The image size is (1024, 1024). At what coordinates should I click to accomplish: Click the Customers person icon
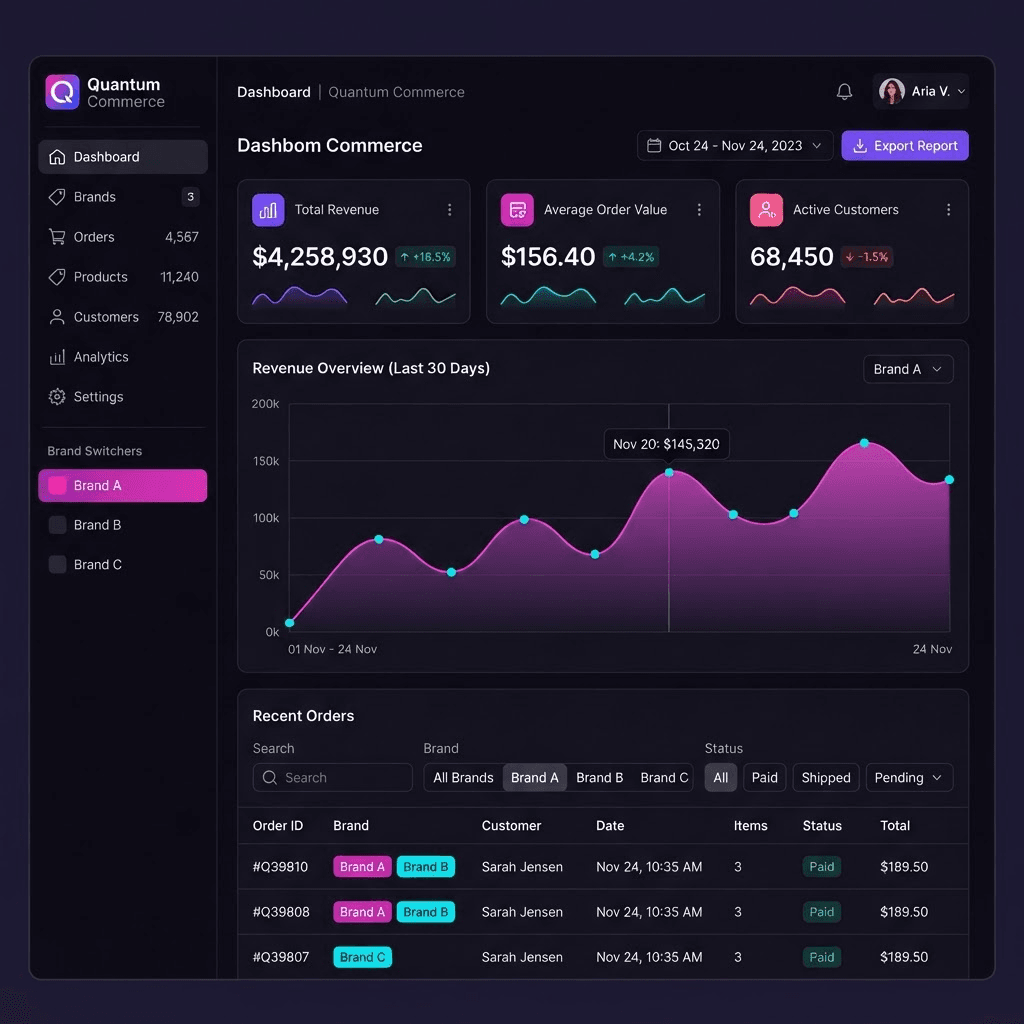[57, 317]
